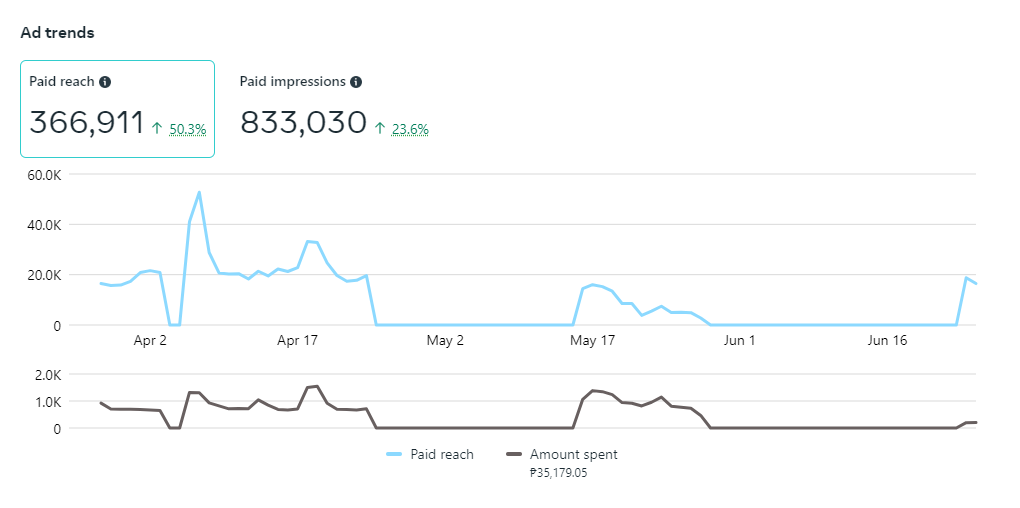This screenshot has width=1020, height=508.
Task: Select the Apr 2 date axis label
Action: coord(150,341)
